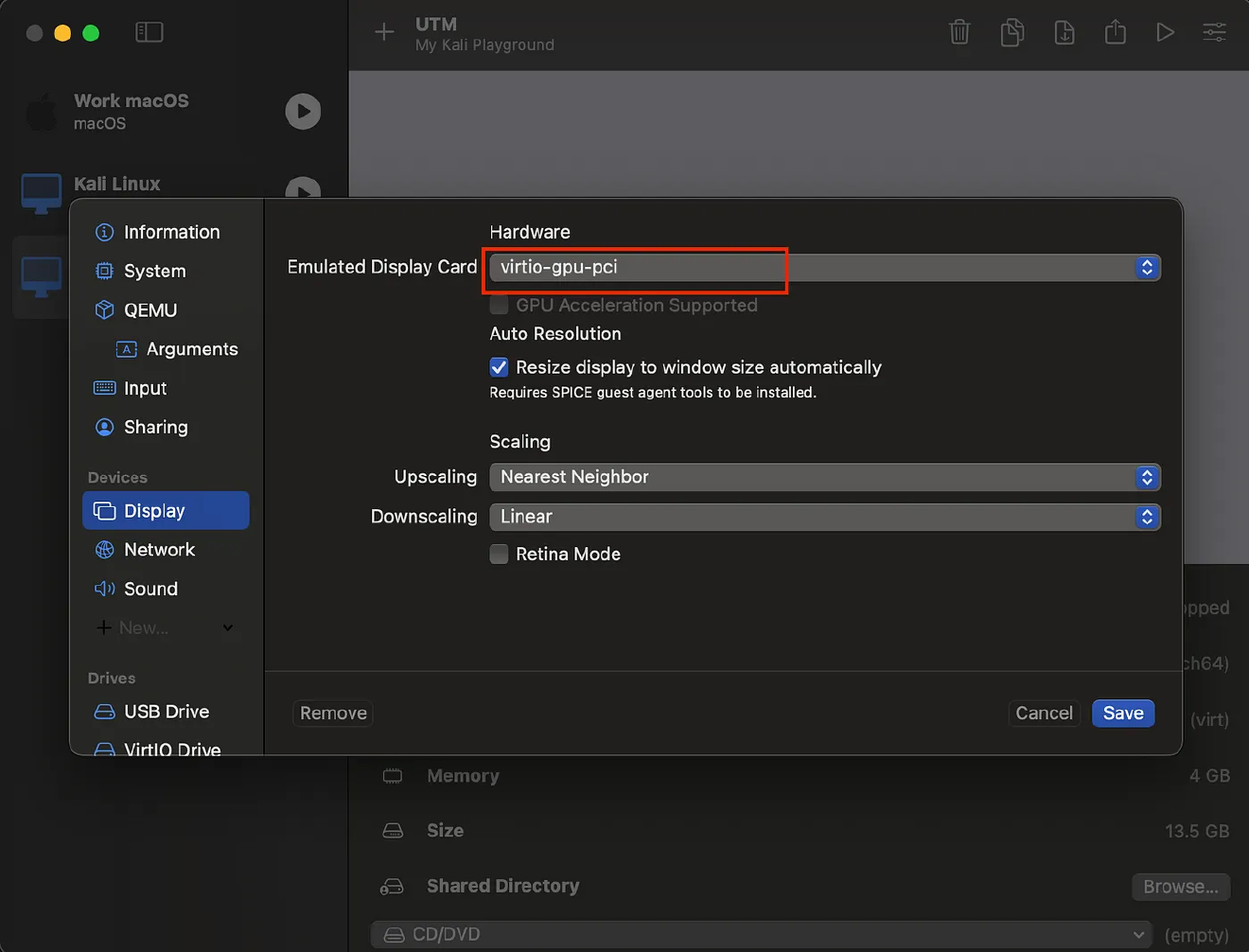Select USB Drive in Drives list
1249x952 pixels.
(x=166, y=712)
